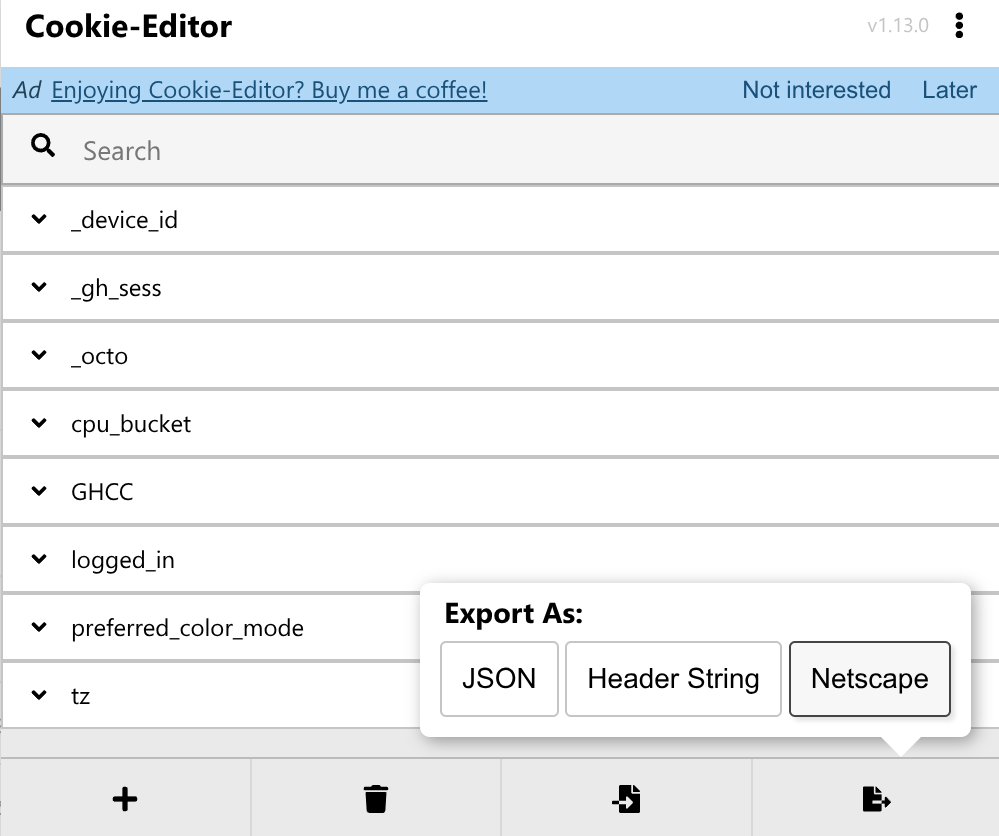Screen dimensions: 999x836
Task: Expand the cpu_bucket cookie
Action: (x=500, y=424)
